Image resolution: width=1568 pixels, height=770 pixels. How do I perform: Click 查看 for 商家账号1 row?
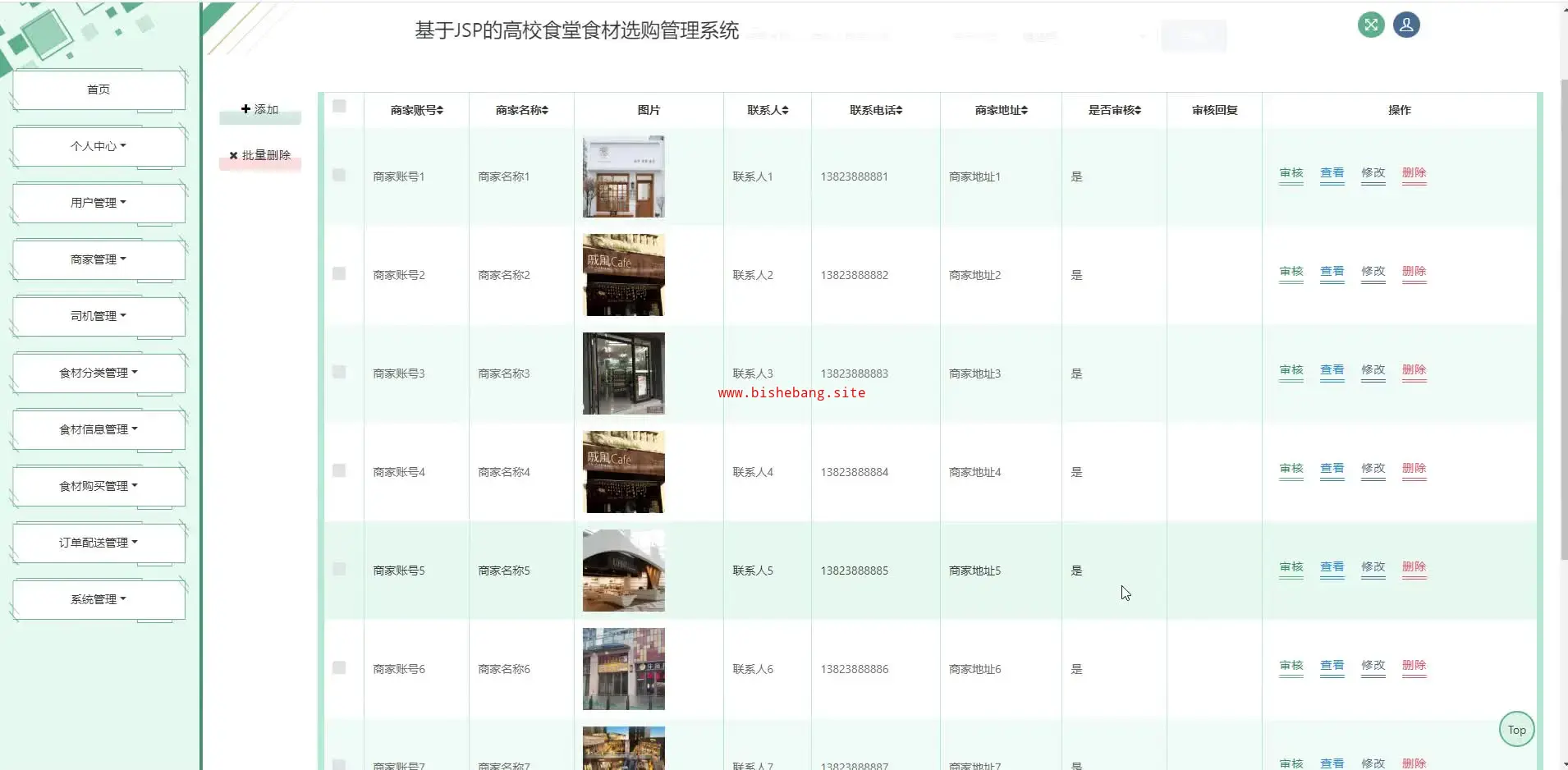[1332, 173]
